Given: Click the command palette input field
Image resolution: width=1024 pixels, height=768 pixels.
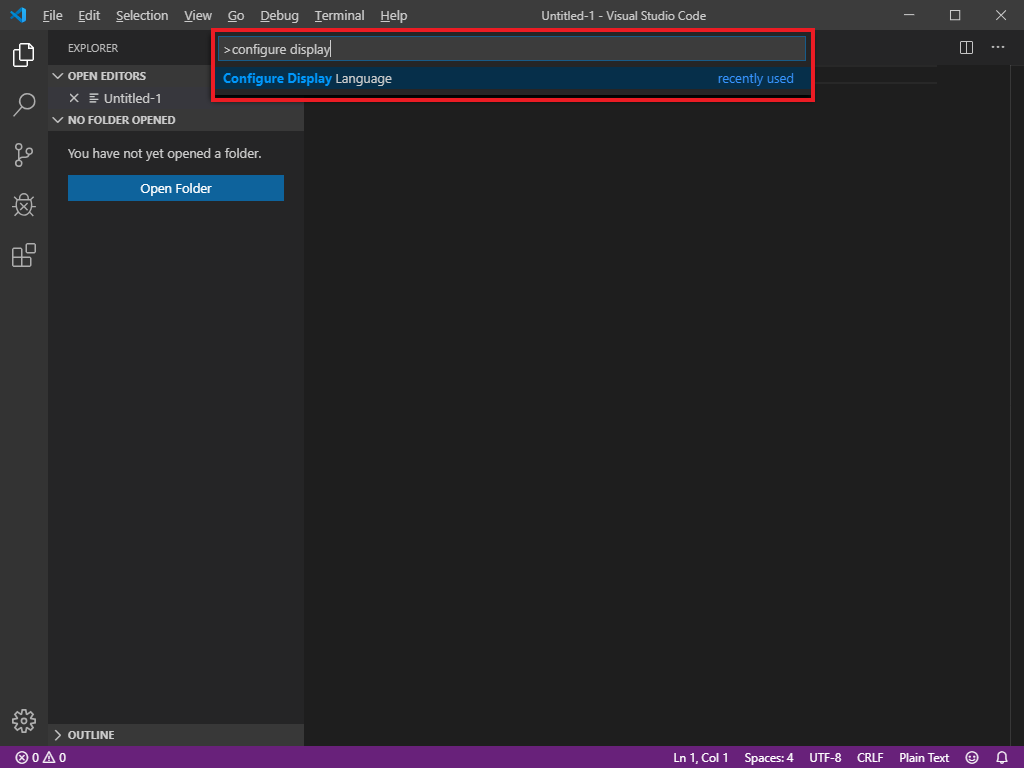Looking at the screenshot, I should pyautogui.click(x=511, y=49).
